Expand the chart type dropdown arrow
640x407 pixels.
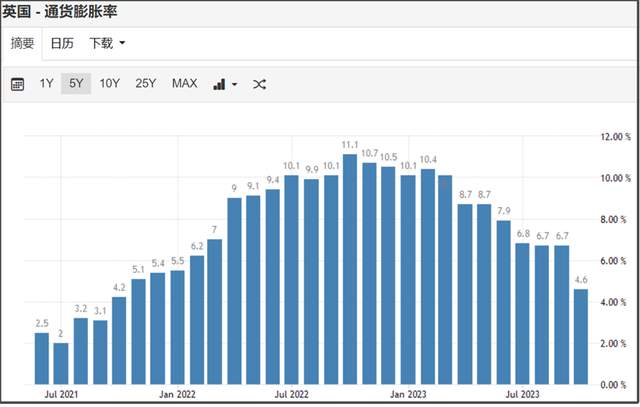pos(234,85)
